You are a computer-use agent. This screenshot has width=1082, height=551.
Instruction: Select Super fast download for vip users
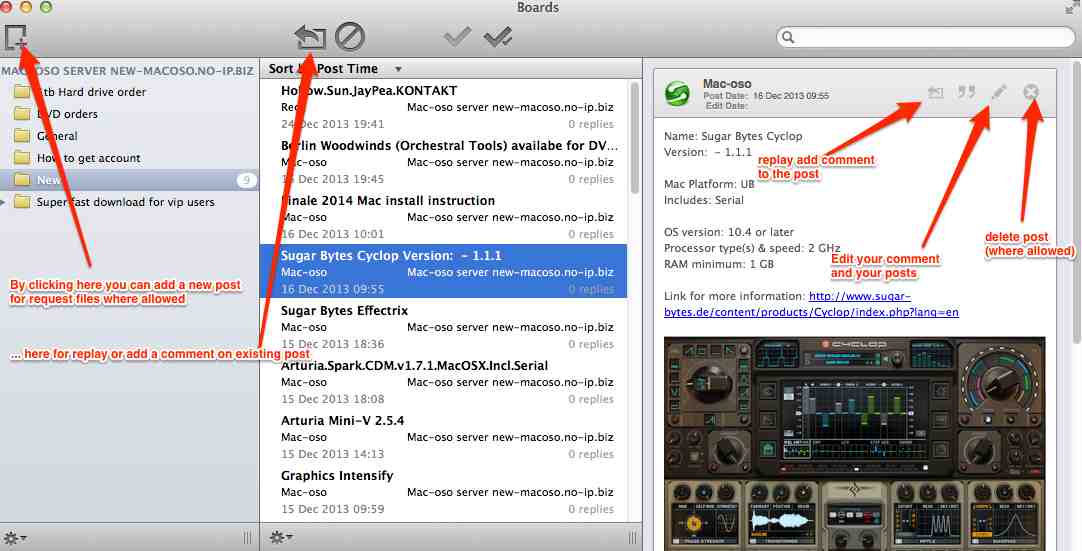[x=130, y=202]
